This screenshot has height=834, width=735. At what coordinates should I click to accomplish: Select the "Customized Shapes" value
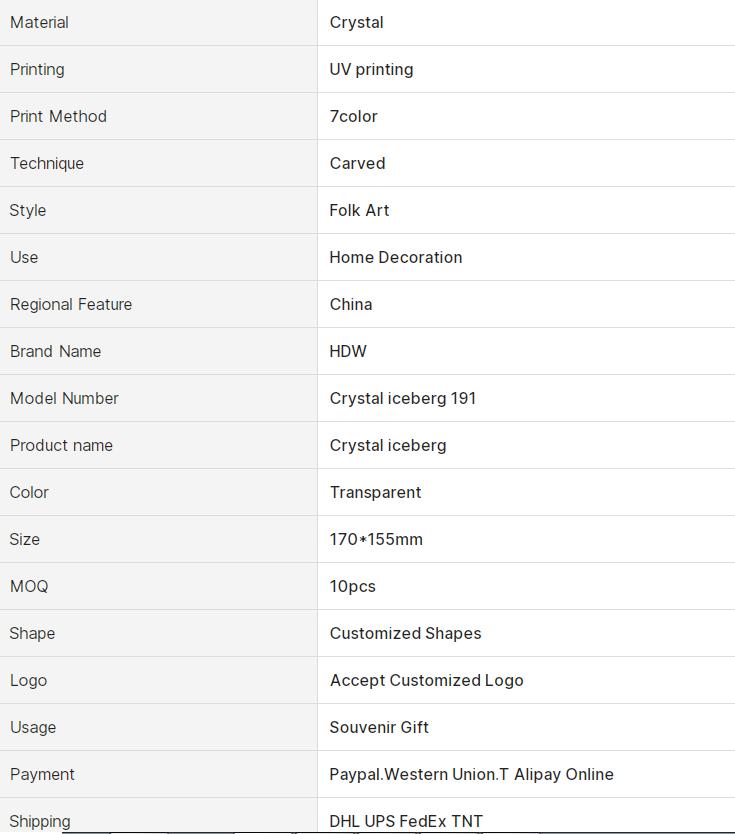pyautogui.click(x=405, y=633)
